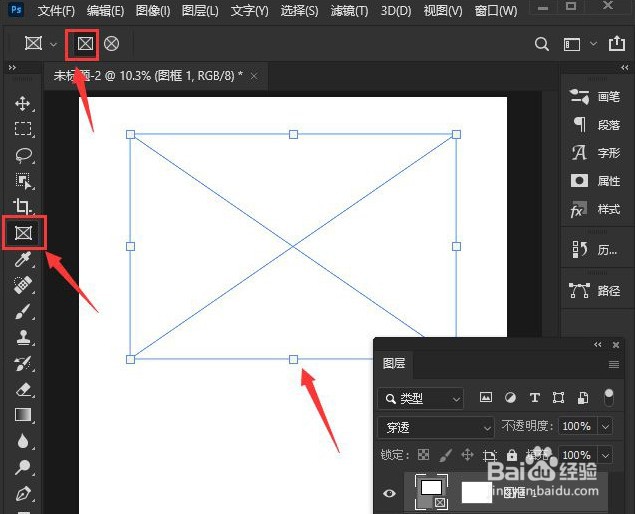Image resolution: width=635 pixels, height=514 pixels.
Task: Choose elliptical frame option in options bar
Action: [x=111, y=43]
